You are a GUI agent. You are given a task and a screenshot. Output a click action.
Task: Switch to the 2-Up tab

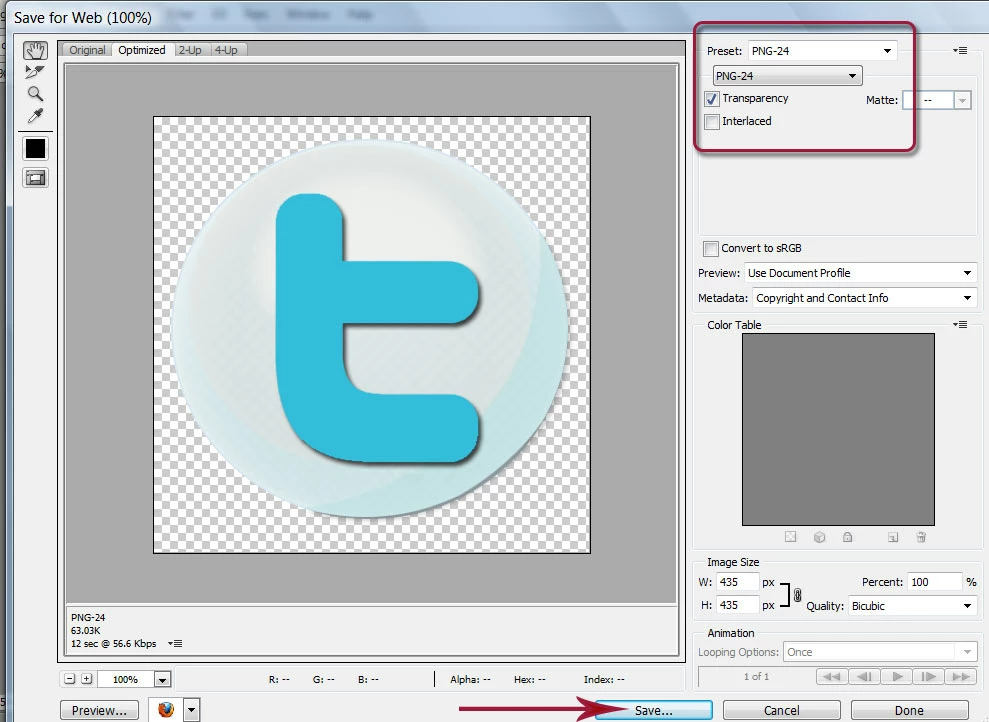[x=190, y=50]
